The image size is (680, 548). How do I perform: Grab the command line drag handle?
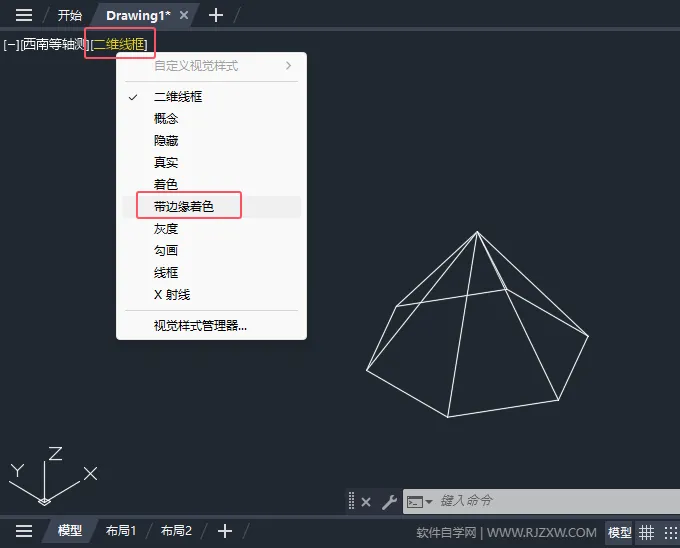tap(351, 501)
